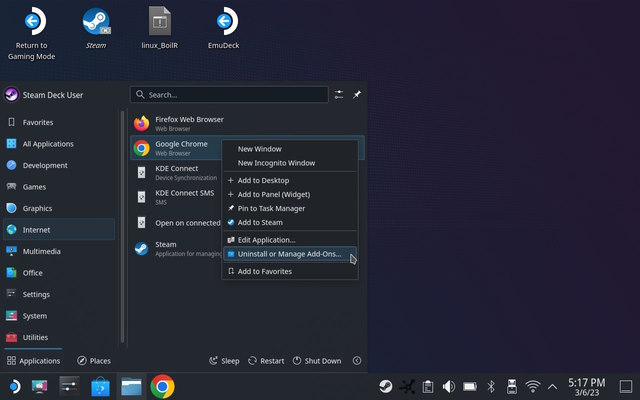640x400 pixels.
Task: Launch KDE Connect from list
Action: tap(176, 173)
